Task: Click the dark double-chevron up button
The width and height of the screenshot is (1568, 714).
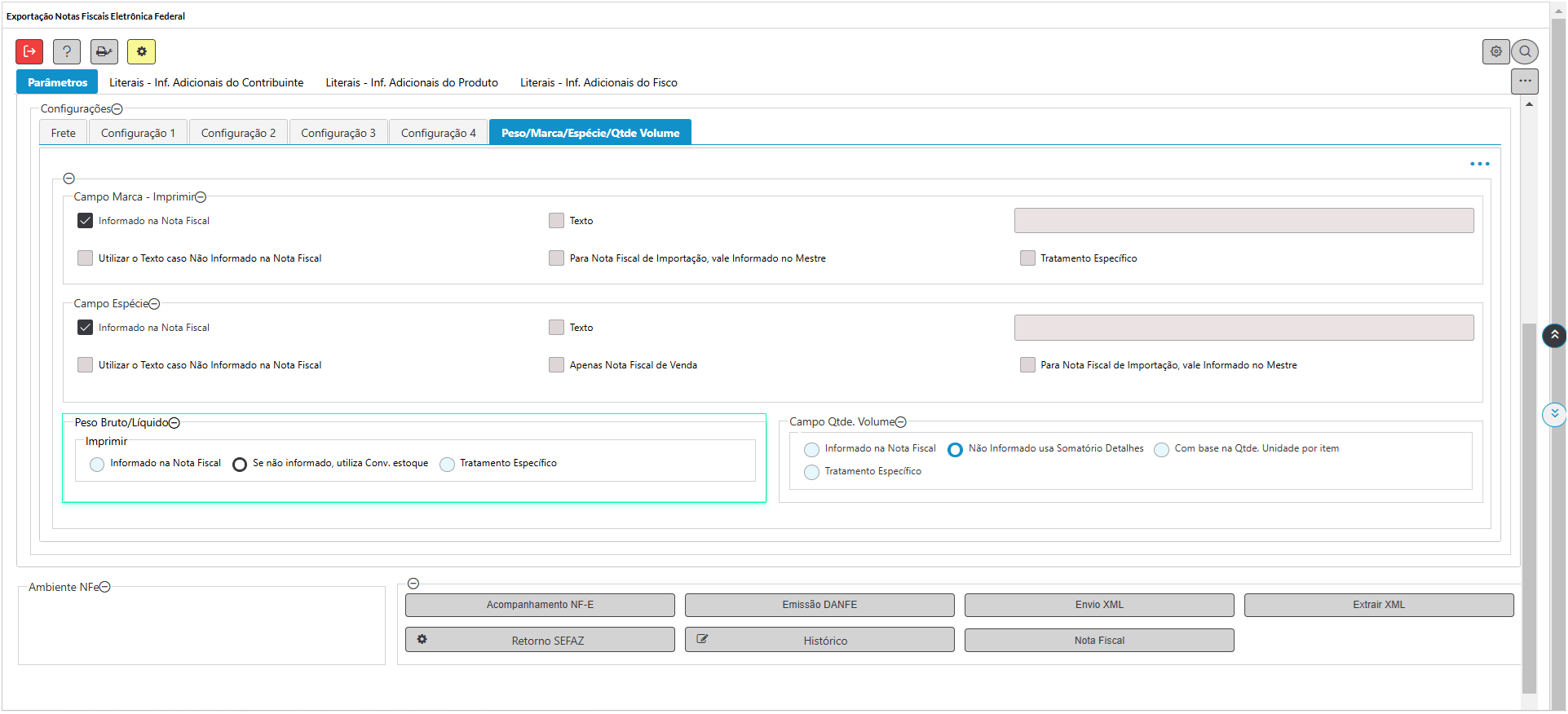Action: point(1554,335)
